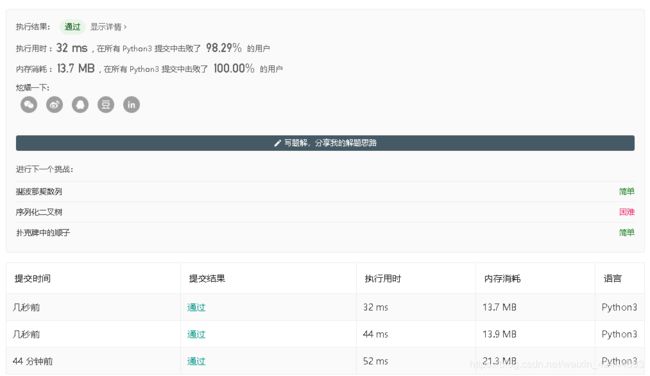Click the 内存消耗 column header
This screenshot has width=650, height=376.
click(x=502, y=279)
